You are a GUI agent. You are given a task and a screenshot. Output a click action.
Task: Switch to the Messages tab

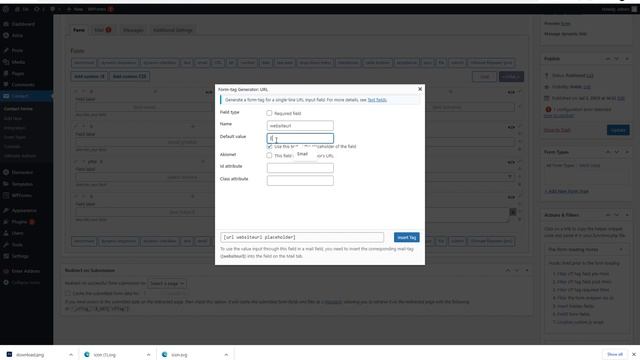click(x=133, y=30)
